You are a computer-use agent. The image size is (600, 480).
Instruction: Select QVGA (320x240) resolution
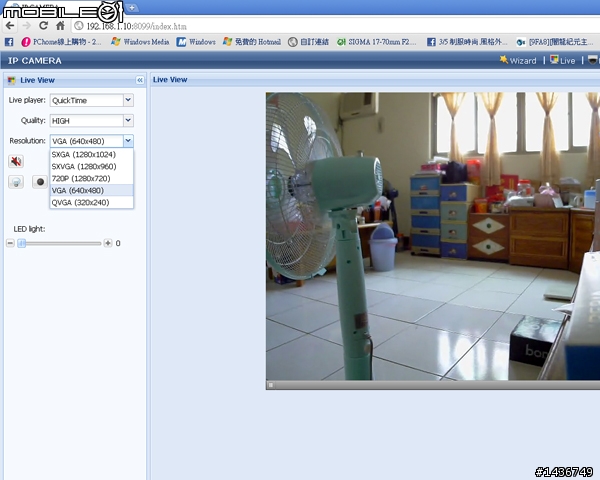(91, 202)
